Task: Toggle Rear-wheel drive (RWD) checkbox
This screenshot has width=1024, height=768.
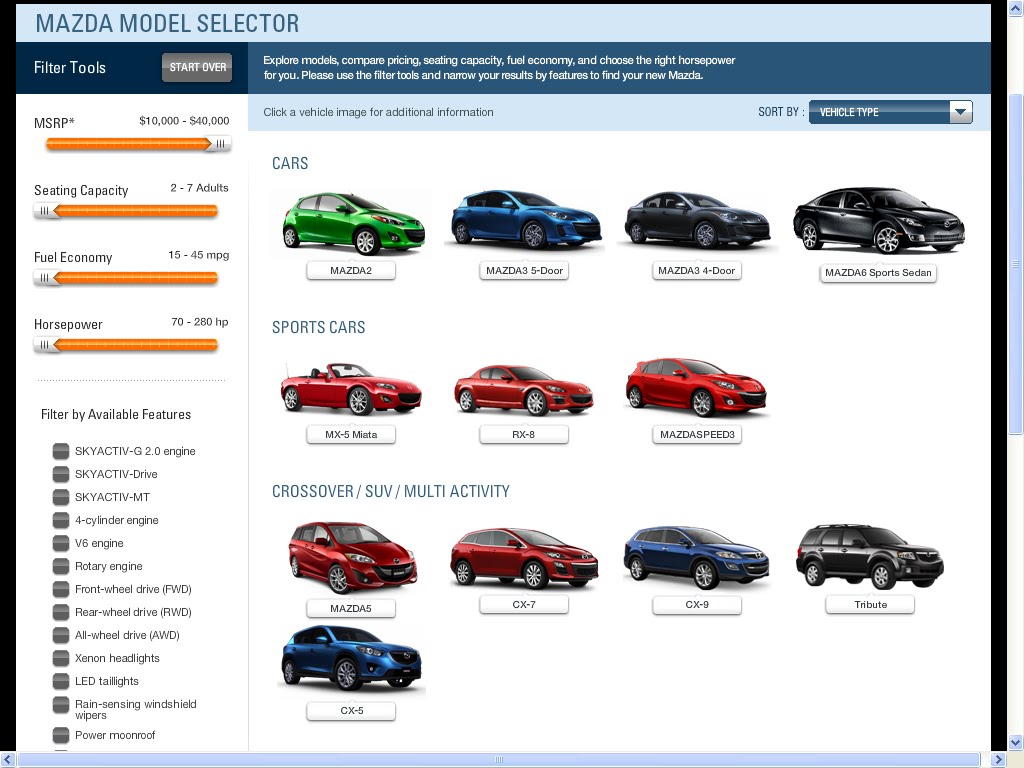Action: [61, 612]
